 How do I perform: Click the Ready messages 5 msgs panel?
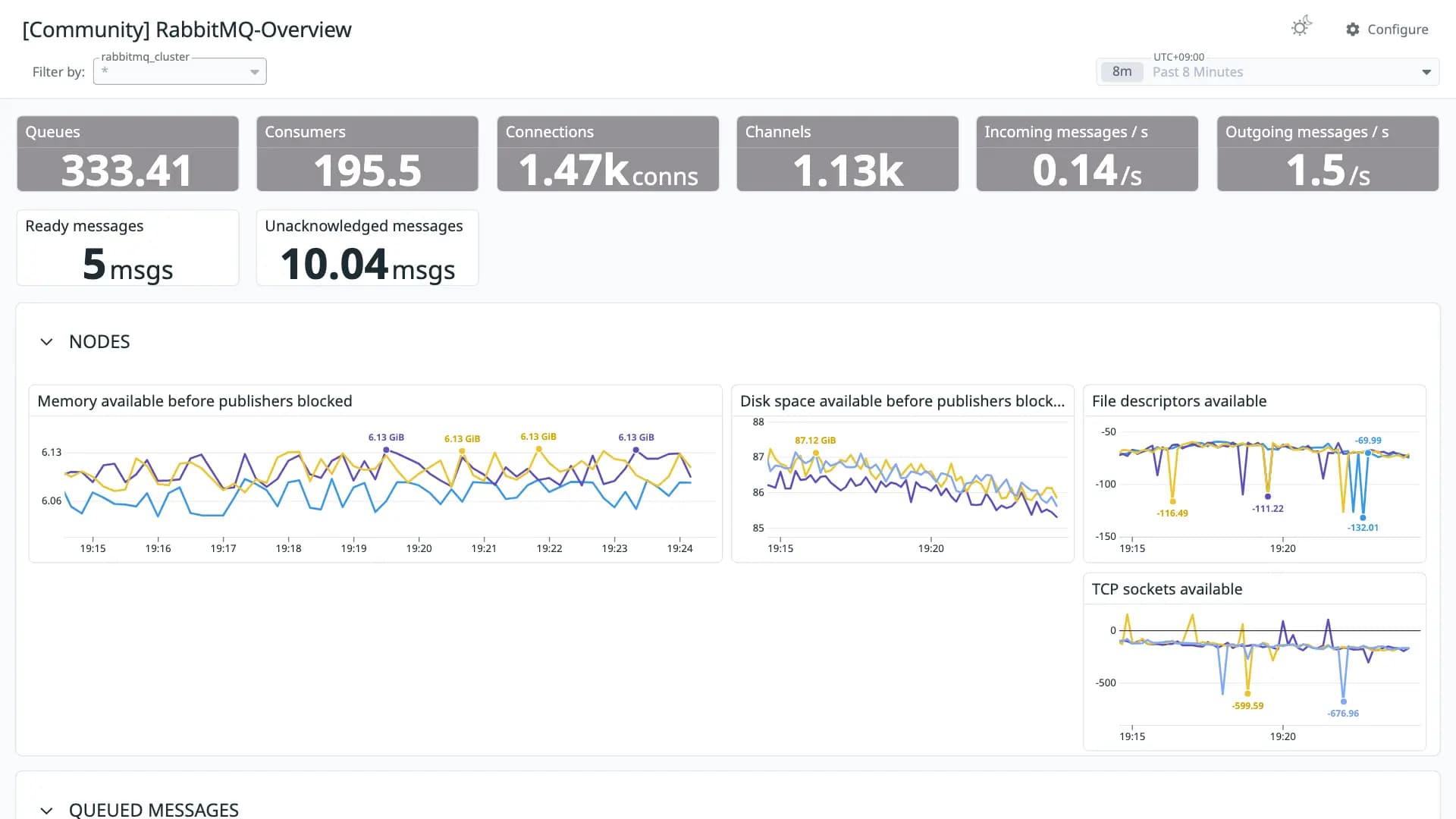click(x=127, y=248)
